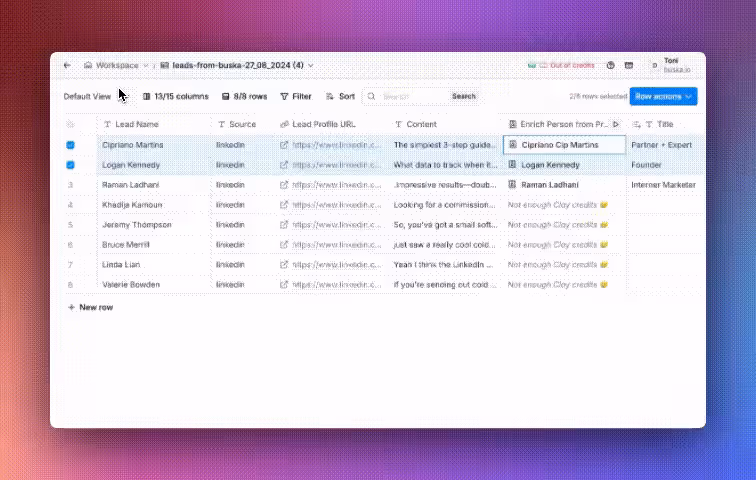Click the magnifier icon in search field
This screenshot has height=480, width=756.
pos(371,96)
